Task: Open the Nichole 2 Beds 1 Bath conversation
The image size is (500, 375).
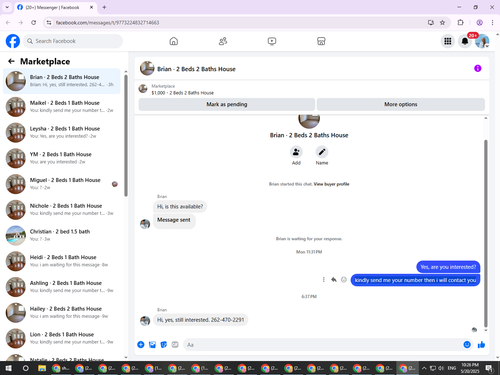Action: point(62,209)
